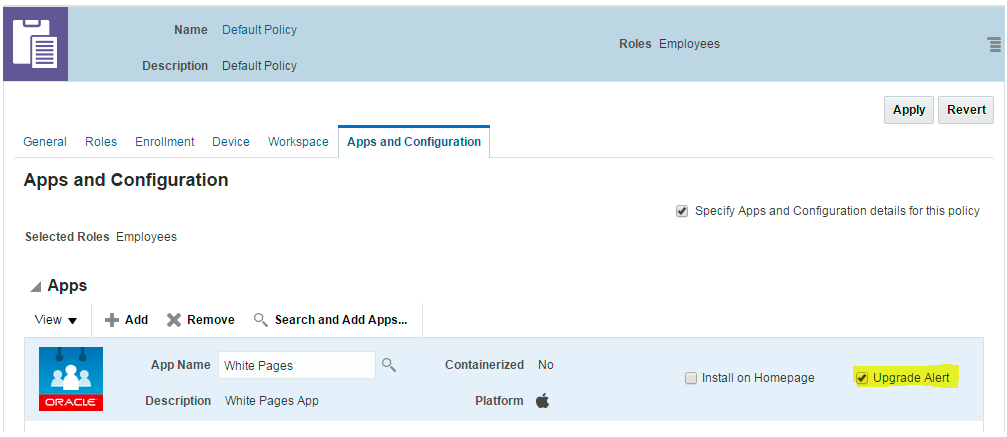Click the Containerized value No

(x=546, y=364)
